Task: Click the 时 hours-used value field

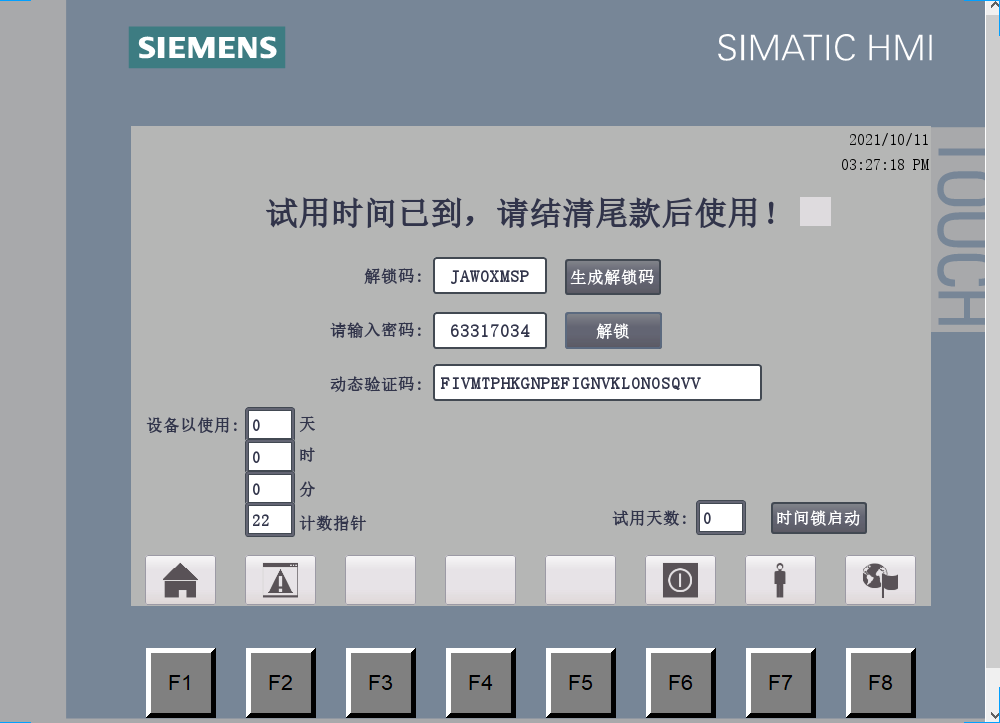Action: click(x=270, y=457)
